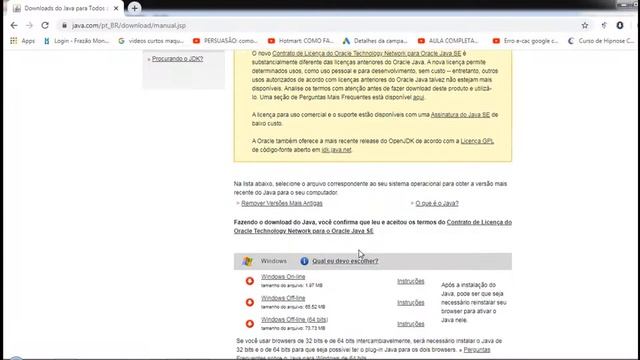
Task: Click the red download icon for Windows Off-line
Action: click(250, 302)
